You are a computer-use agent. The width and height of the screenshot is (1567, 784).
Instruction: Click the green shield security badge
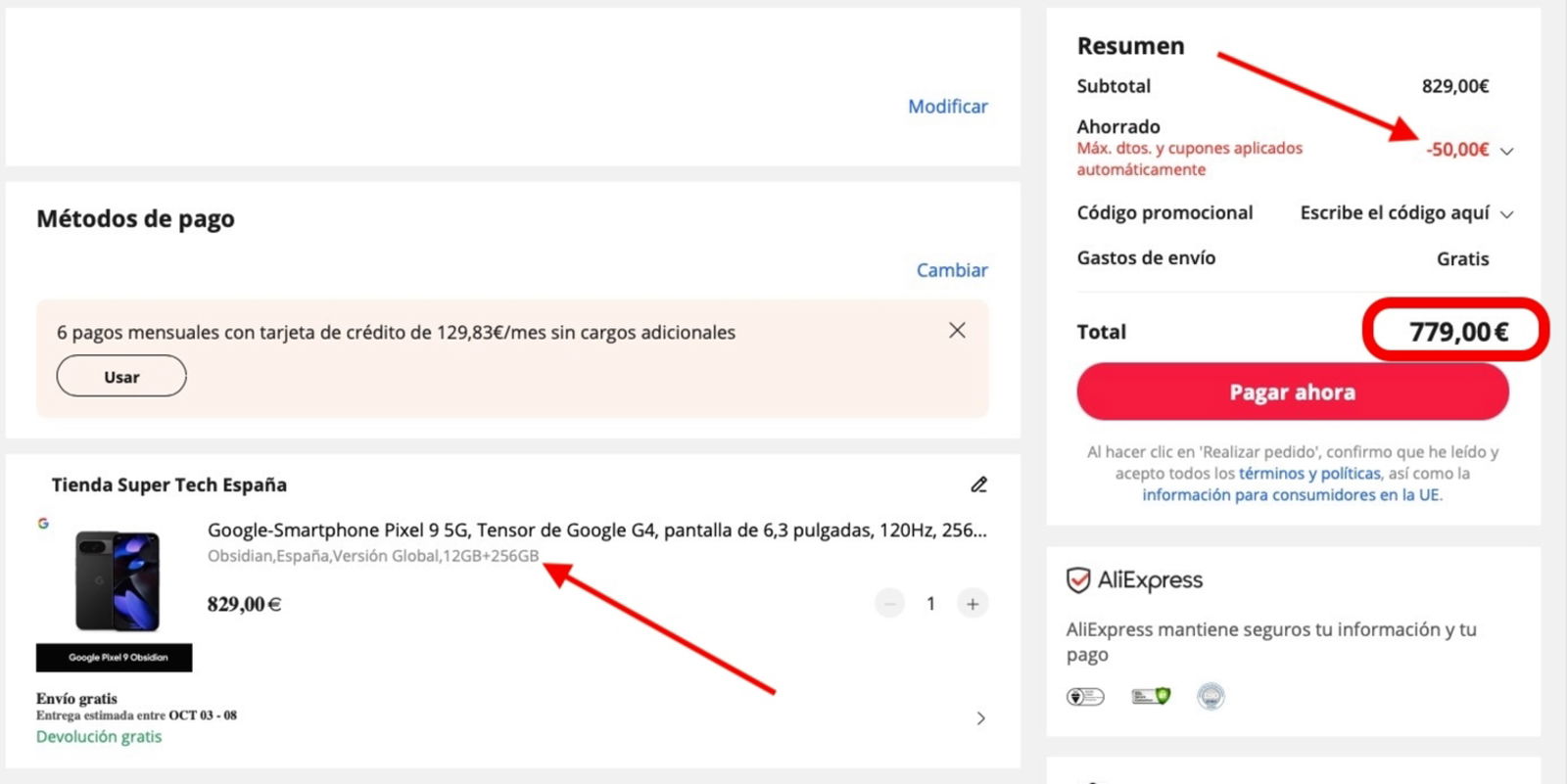pos(1151,697)
